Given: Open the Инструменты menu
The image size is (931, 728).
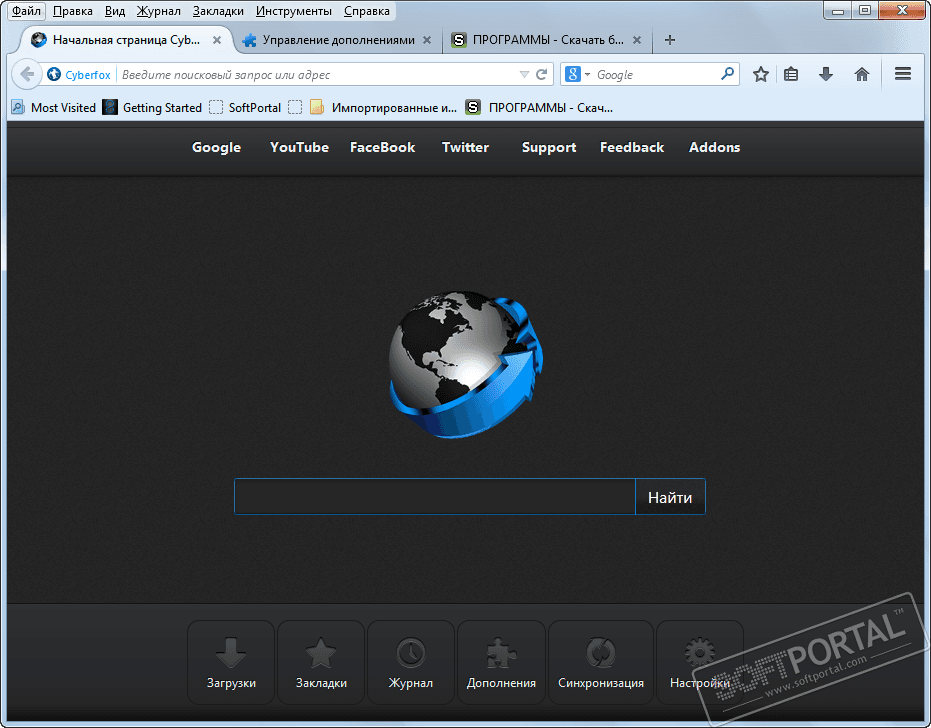Looking at the screenshot, I should [x=293, y=11].
